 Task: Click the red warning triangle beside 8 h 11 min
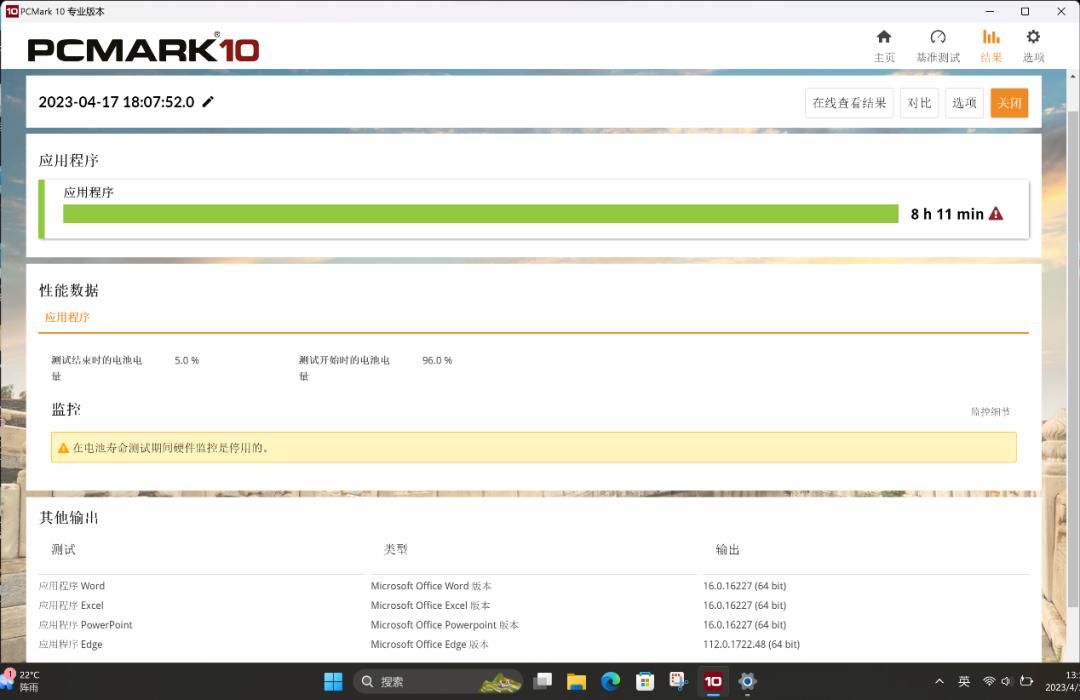[x=995, y=214]
